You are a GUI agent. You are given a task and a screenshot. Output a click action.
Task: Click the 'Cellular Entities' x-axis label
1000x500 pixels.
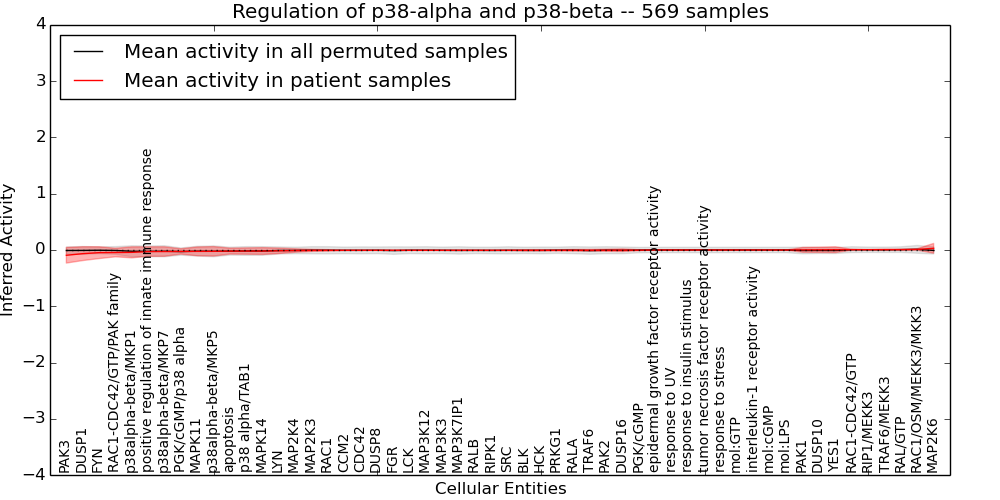500,489
